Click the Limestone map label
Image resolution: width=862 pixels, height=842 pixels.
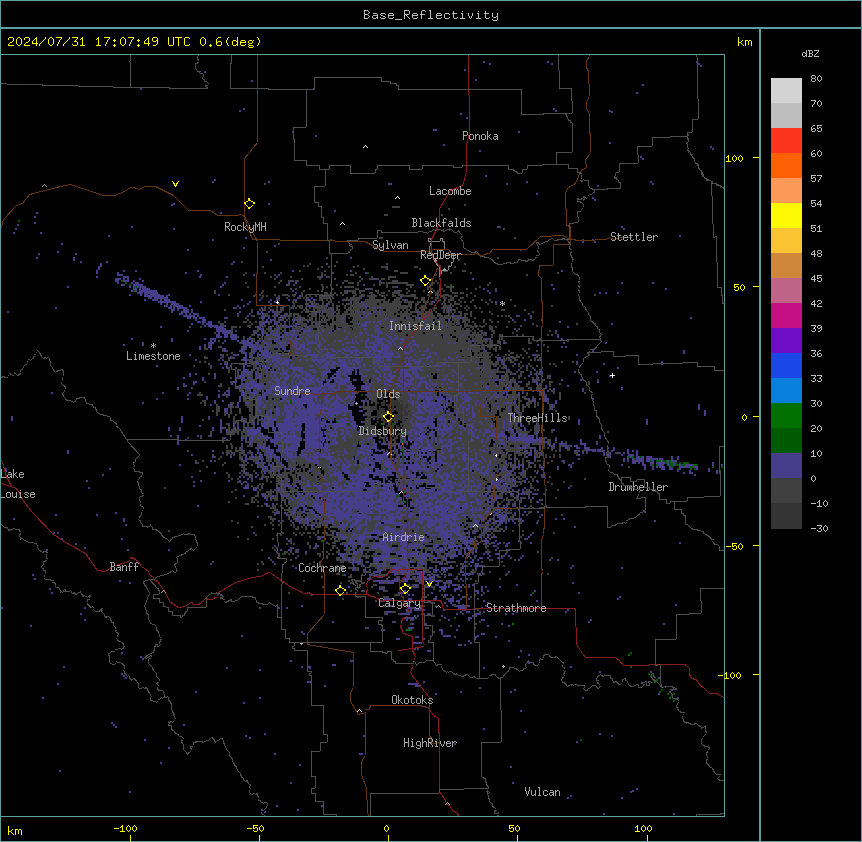pyautogui.click(x=153, y=356)
